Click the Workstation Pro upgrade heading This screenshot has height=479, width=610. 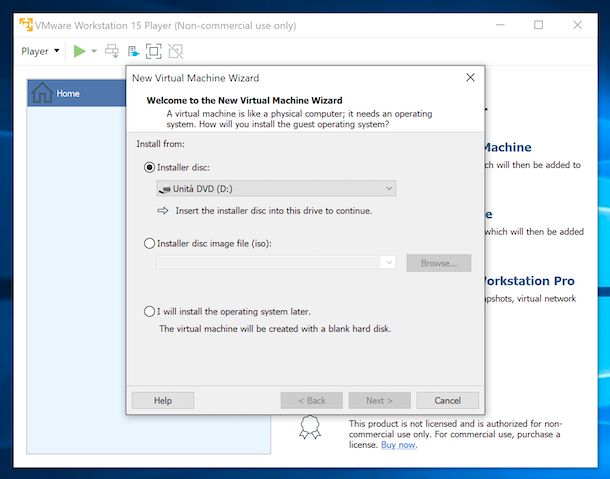click(529, 281)
